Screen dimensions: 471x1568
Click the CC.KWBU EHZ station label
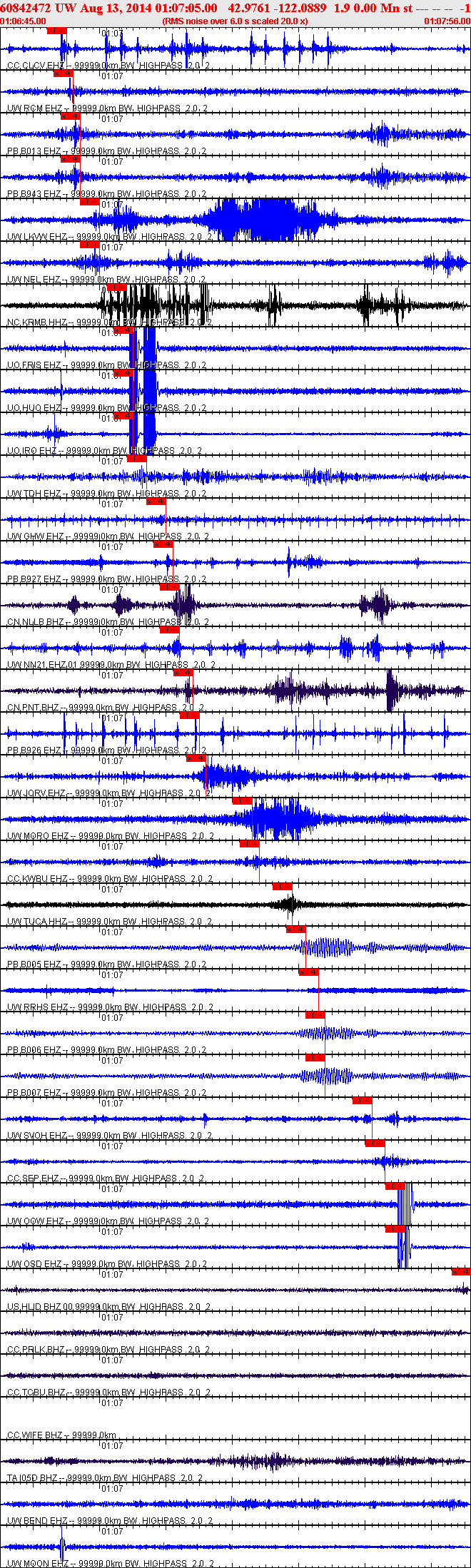(37, 879)
